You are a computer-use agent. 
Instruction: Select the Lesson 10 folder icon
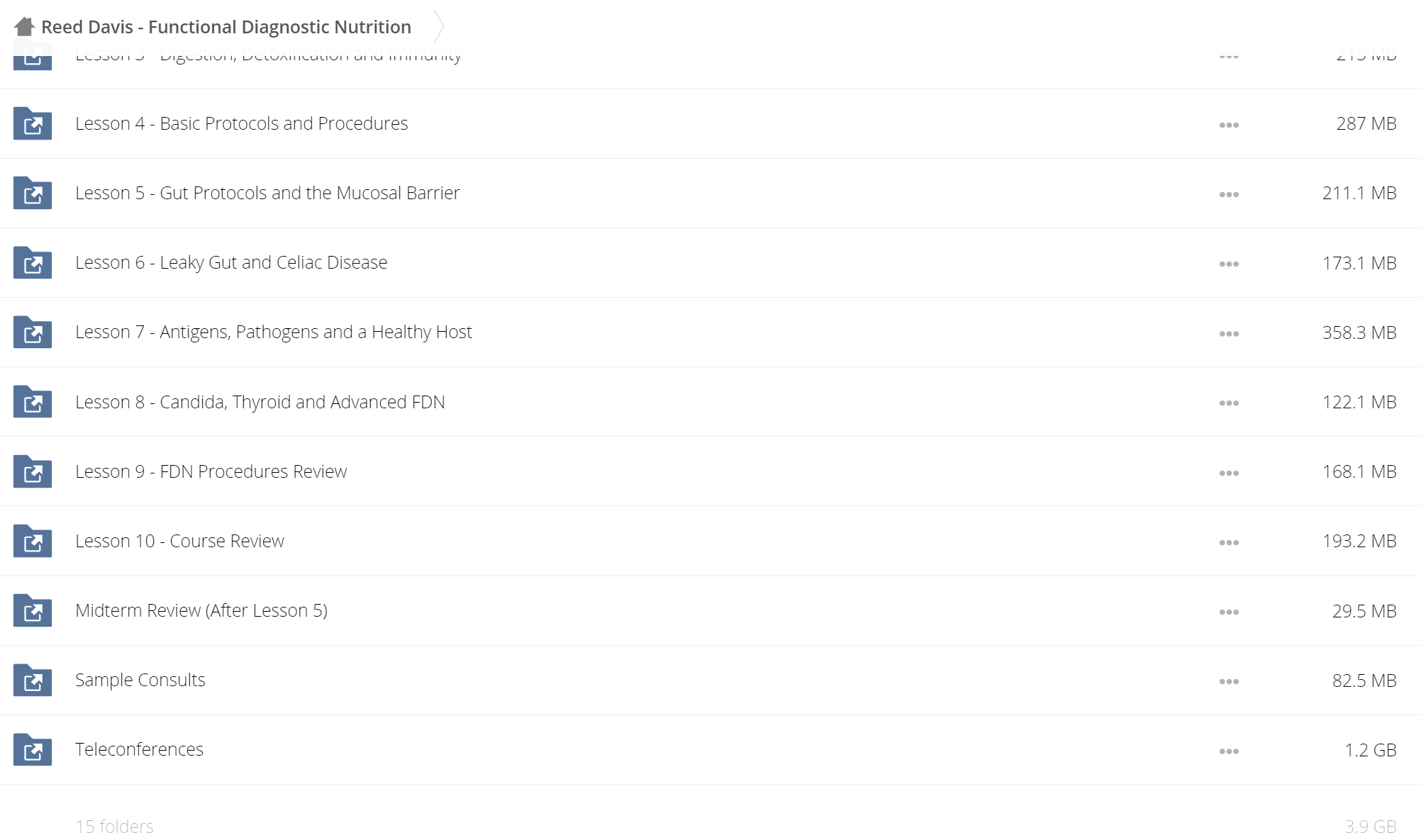[x=33, y=541]
